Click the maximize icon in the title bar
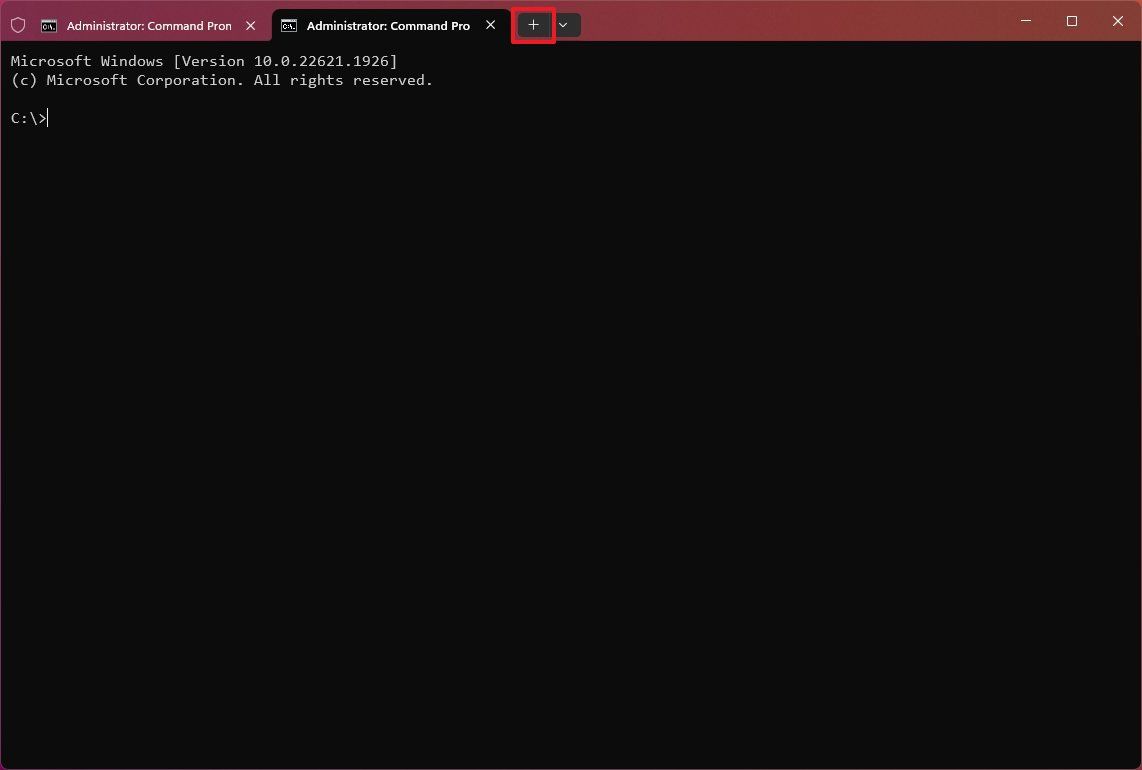1142x770 pixels. [1071, 20]
